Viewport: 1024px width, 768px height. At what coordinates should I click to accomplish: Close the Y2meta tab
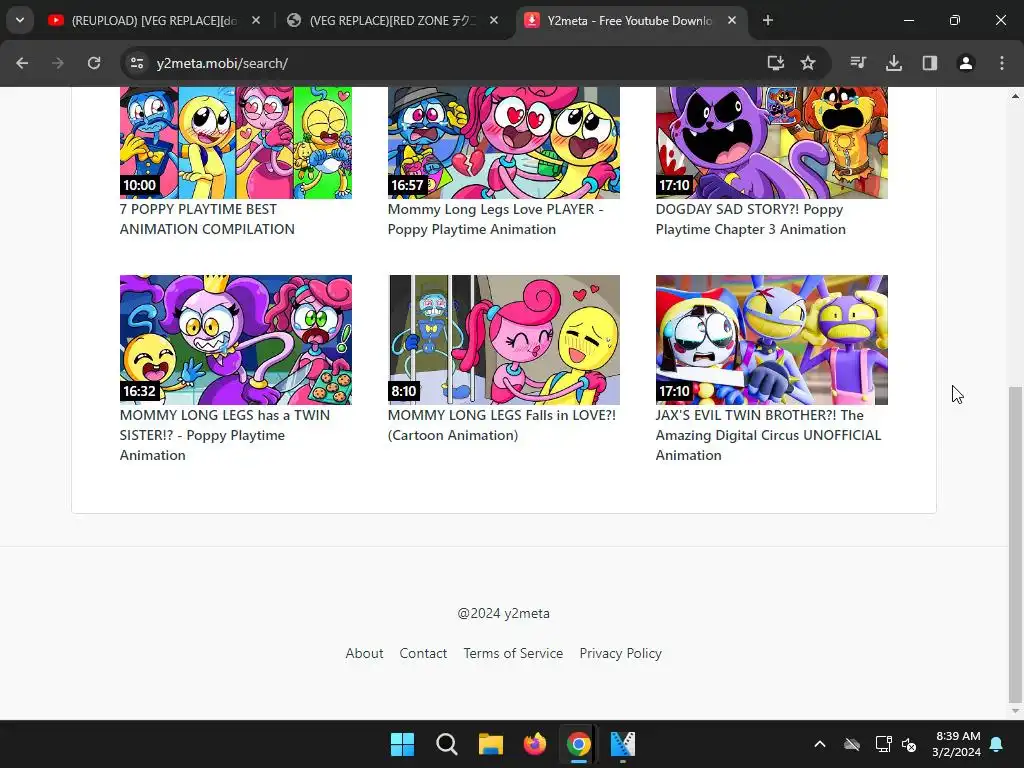[x=732, y=20]
